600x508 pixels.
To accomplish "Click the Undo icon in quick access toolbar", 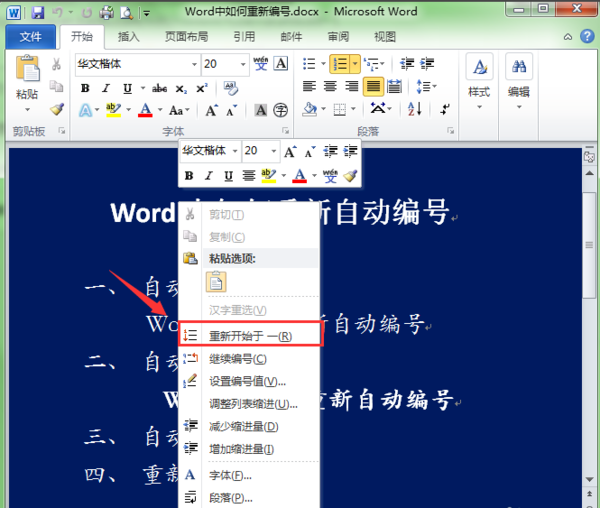I will click(x=57, y=13).
